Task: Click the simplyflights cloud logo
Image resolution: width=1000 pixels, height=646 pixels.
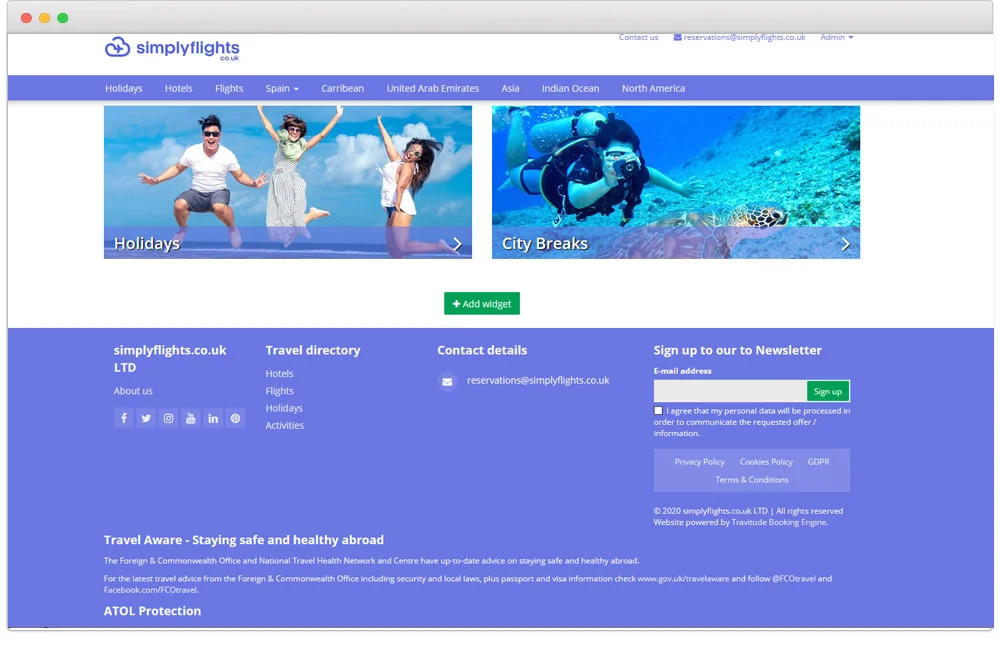Action: click(x=118, y=47)
